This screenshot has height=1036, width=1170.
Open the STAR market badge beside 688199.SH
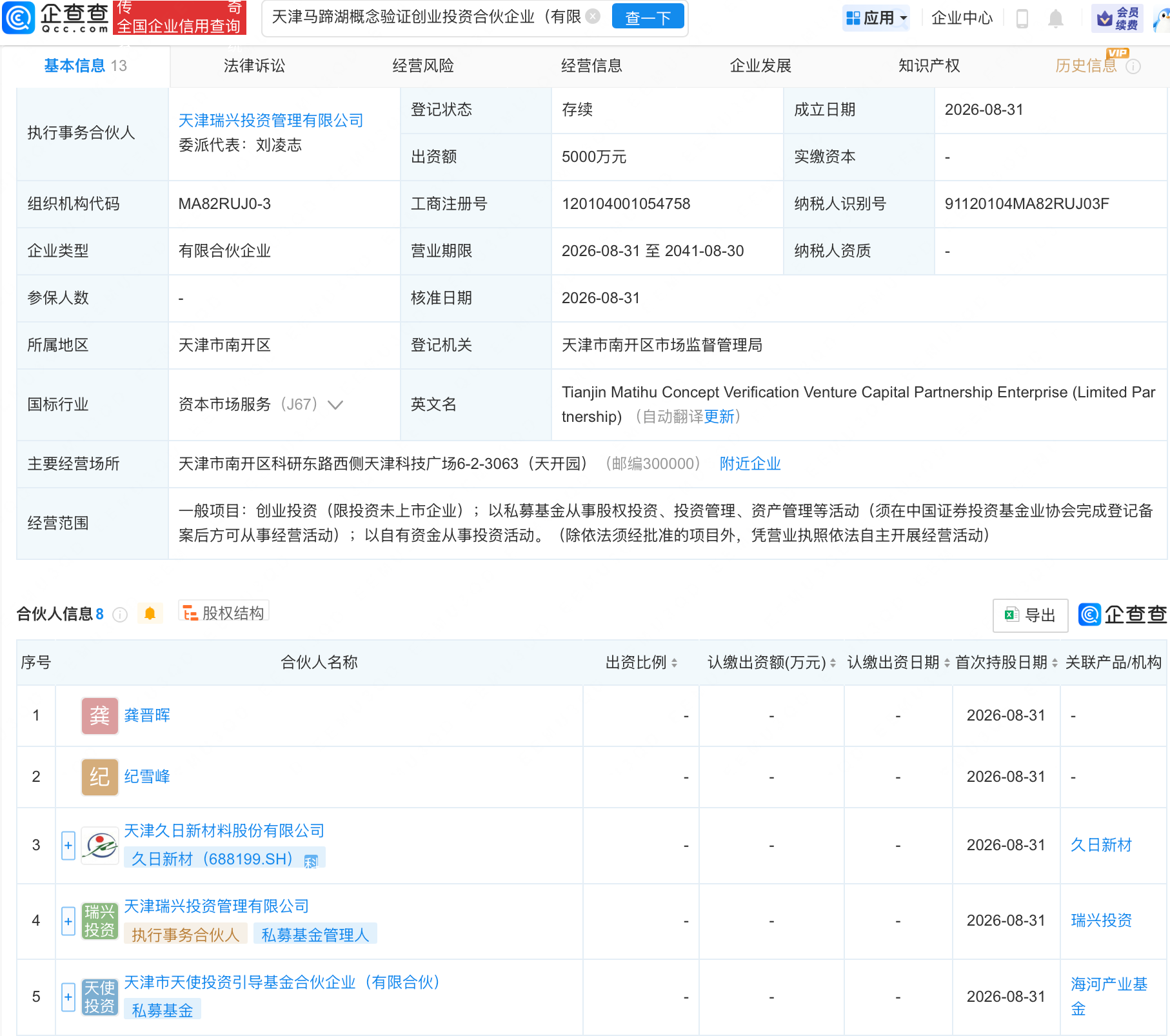coord(311,861)
